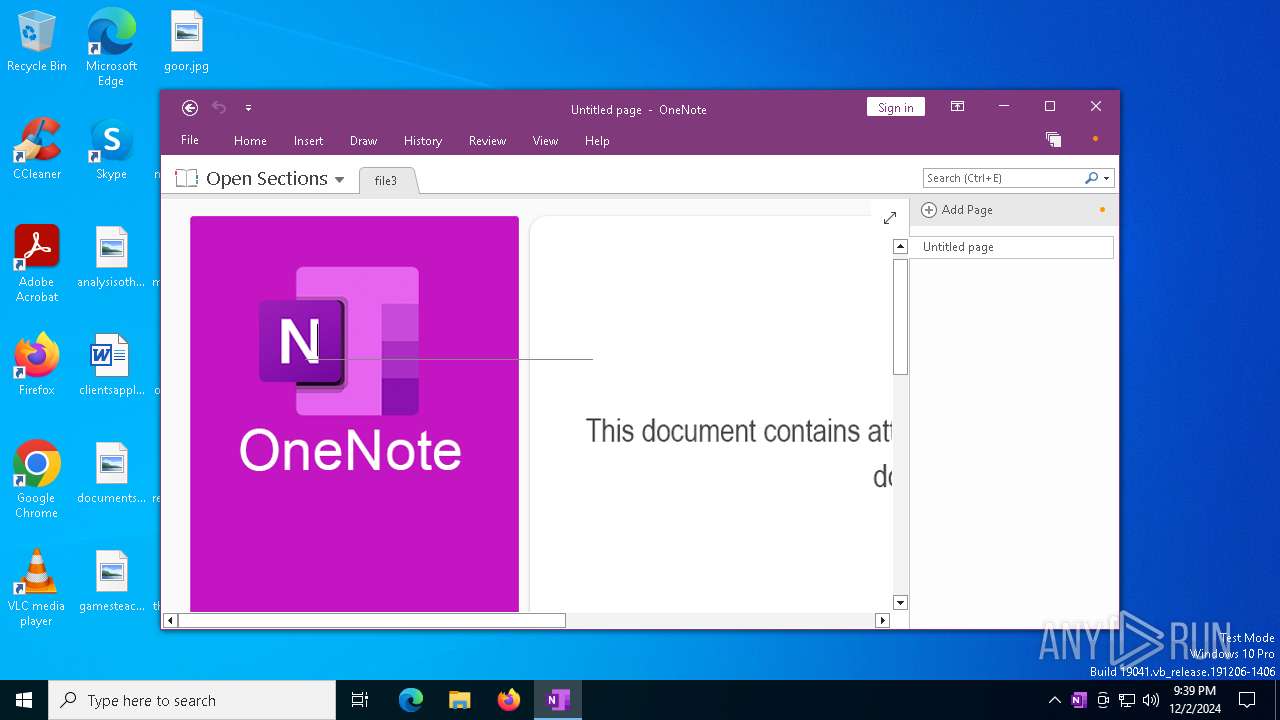The image size is (1280, 720).
Task: Open Task View from the taskbar
Action: pos(360,700)
